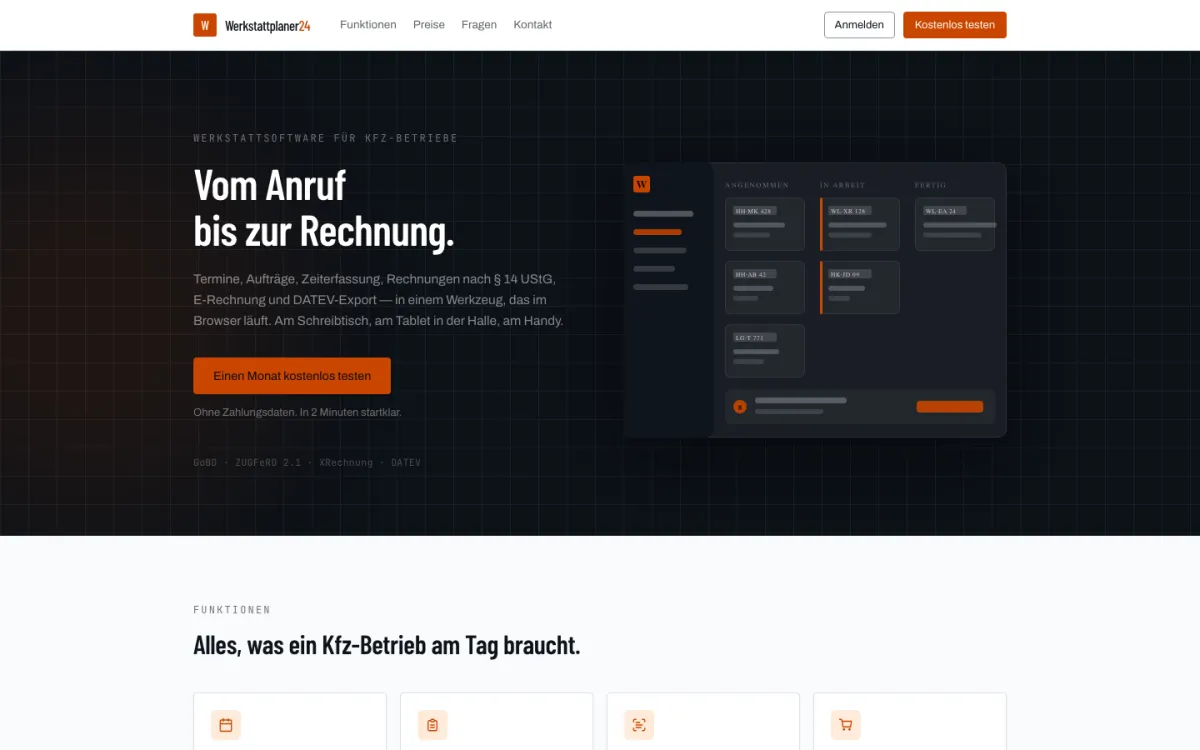
Task: Click the calendar icon in the first feature card
Action: [x=226, y=725]
